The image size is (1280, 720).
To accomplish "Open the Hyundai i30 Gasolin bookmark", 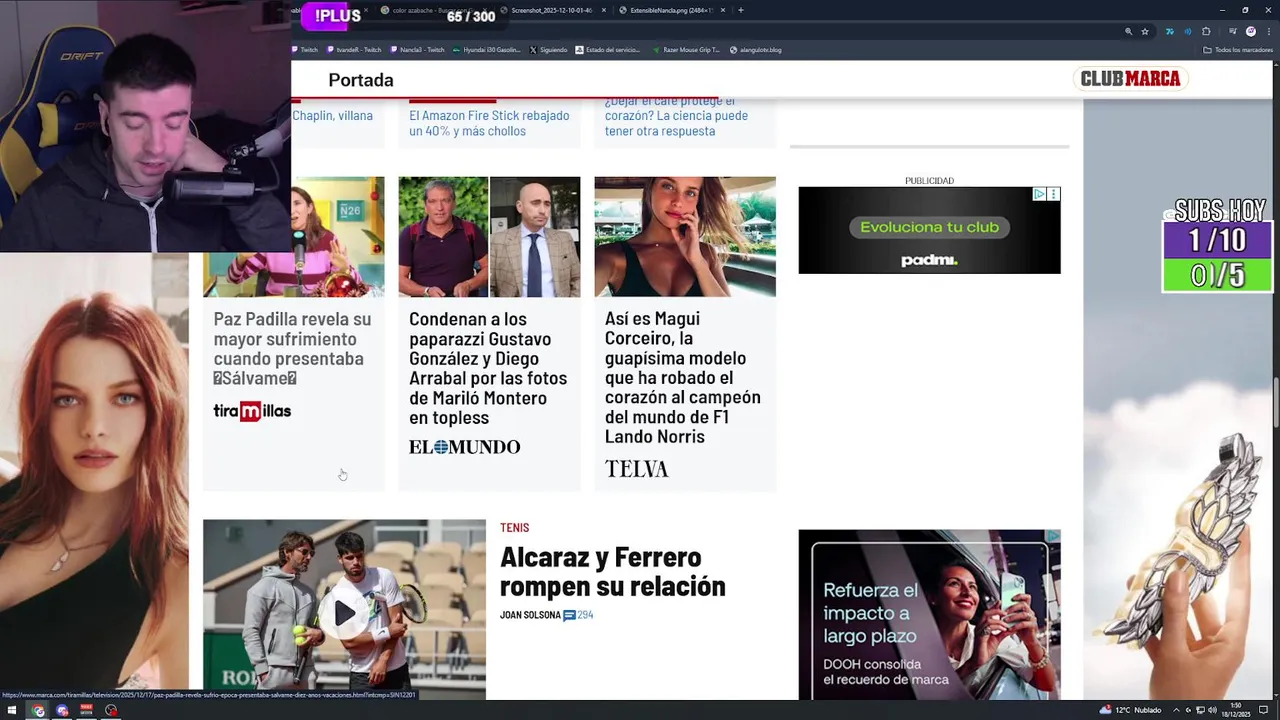I will [487, 49].
